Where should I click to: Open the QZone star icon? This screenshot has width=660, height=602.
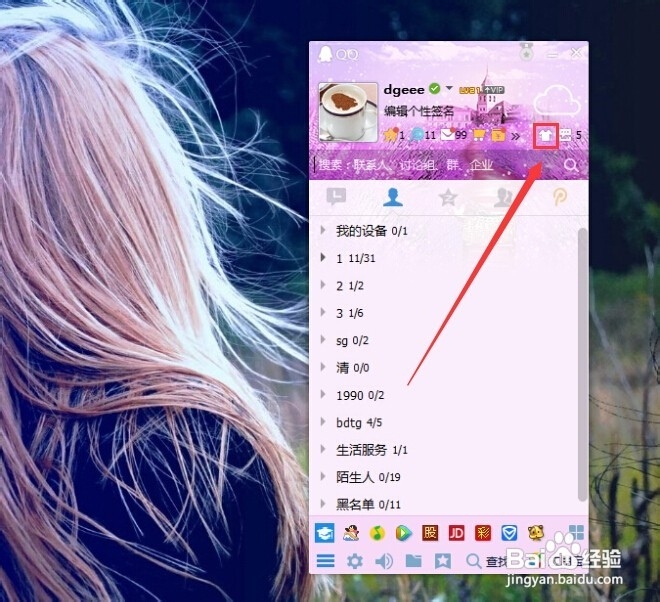tap(390, 135)
